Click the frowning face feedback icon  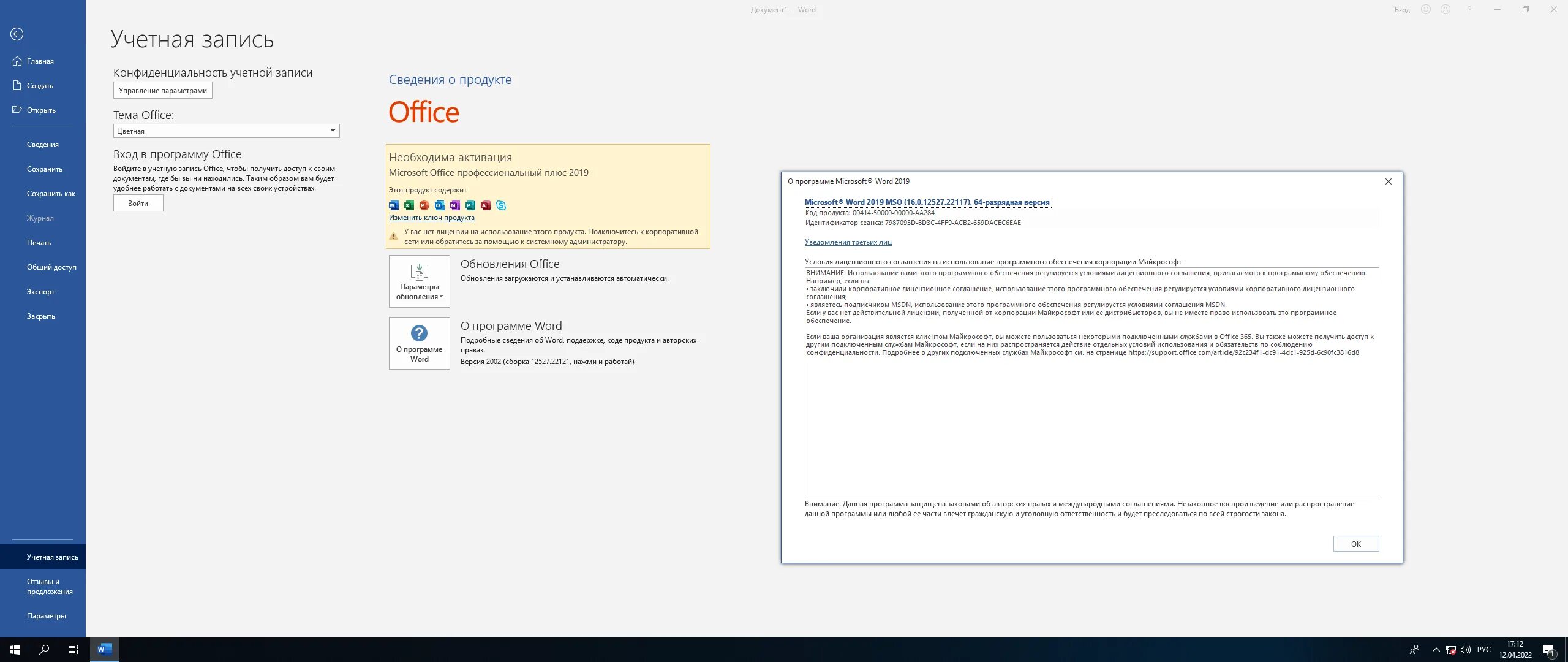pyautogui.click(x=1445, y=9)
